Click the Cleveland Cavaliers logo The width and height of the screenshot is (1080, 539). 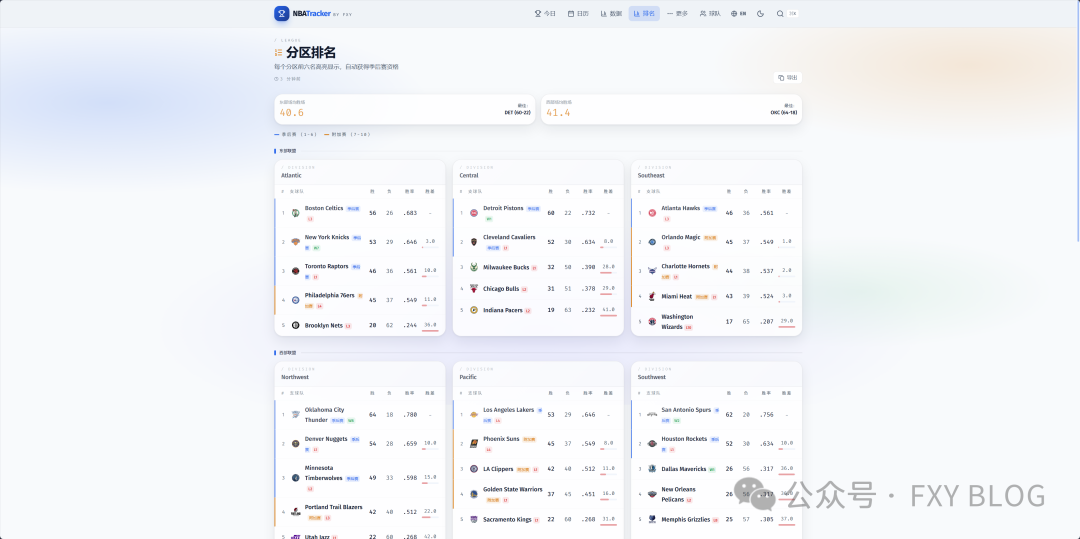[x=474, y=242]
